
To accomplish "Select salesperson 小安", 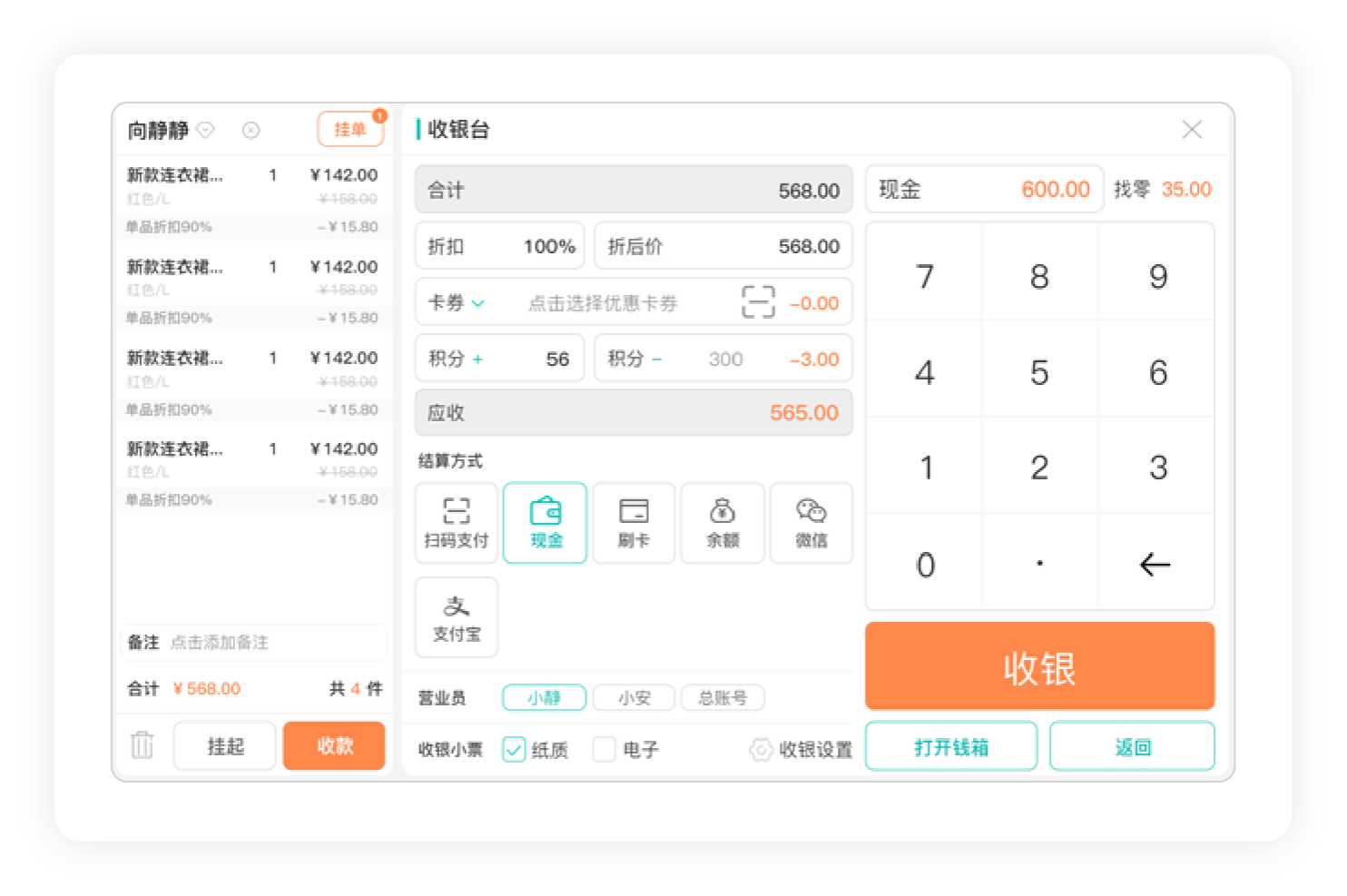I will 634,697.
